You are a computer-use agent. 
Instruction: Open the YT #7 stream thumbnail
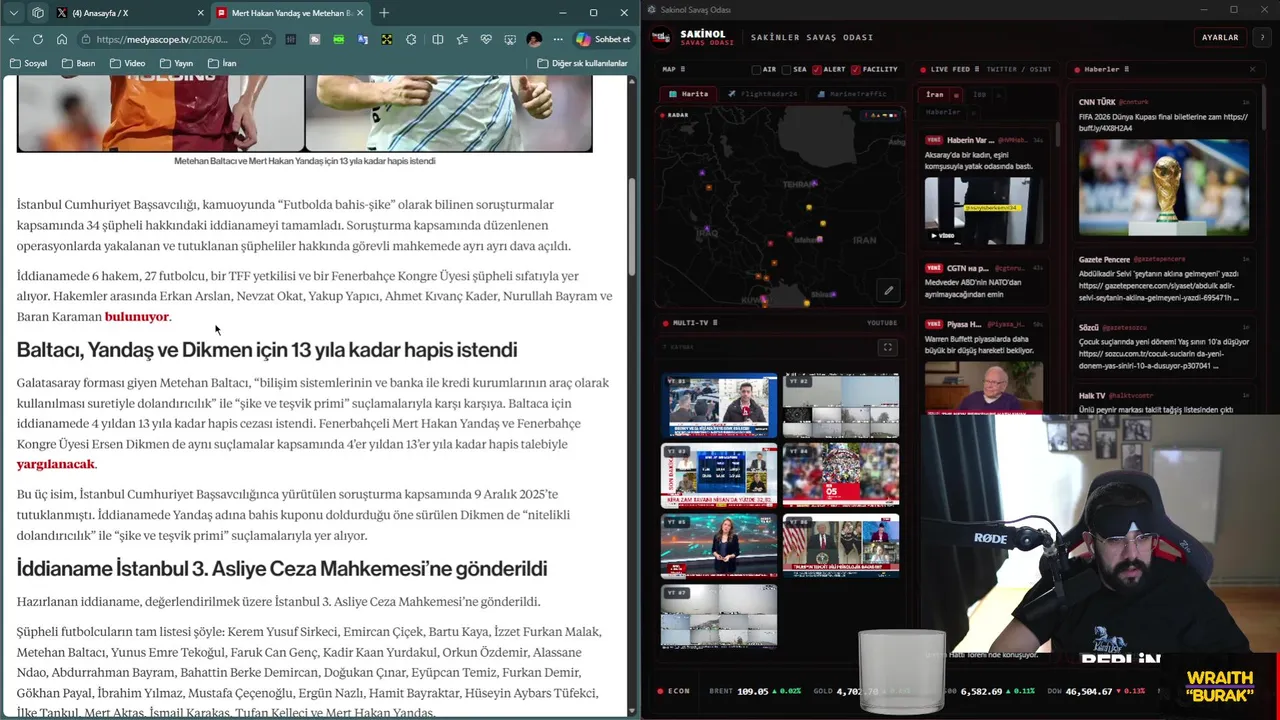pyautogui.click(x=719, y=616)
